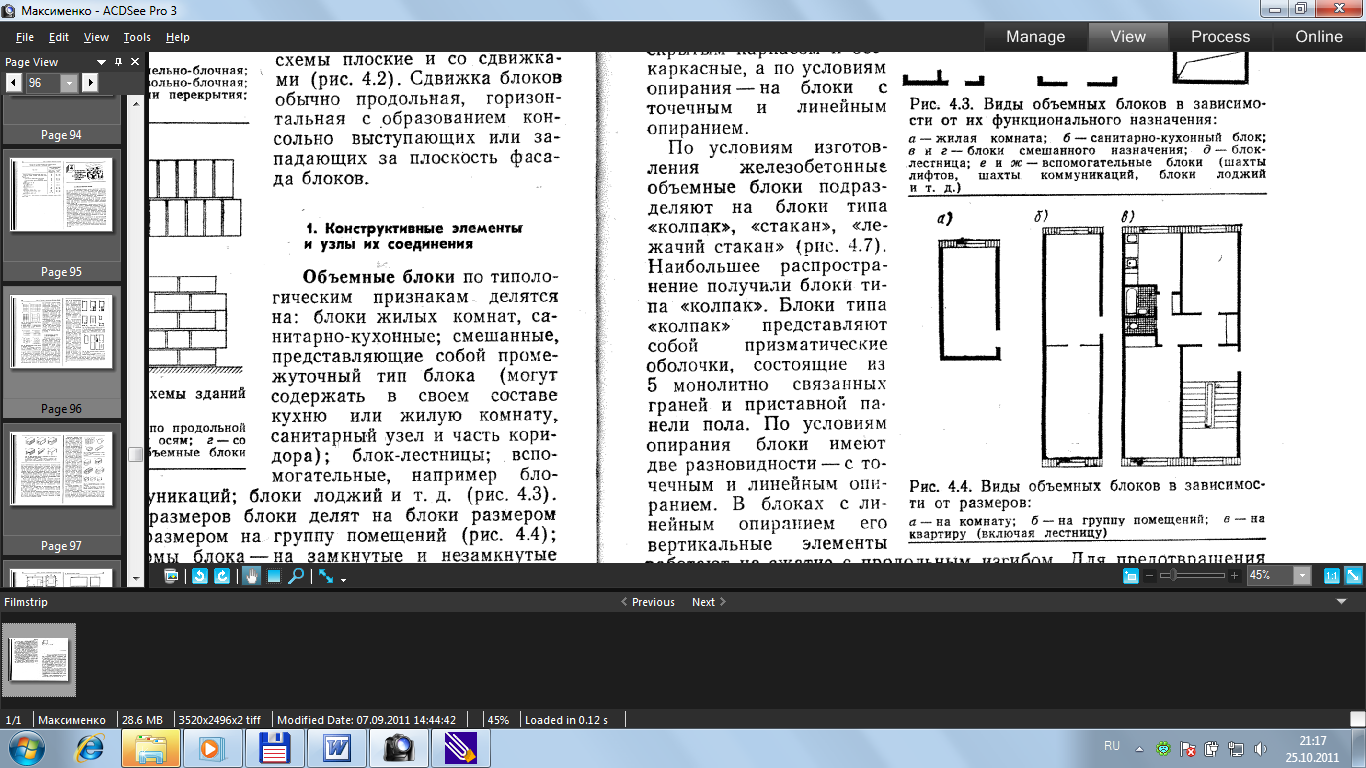1366x768 pixels.
Task: Open the 45% zoom level dropdown
Action: (x=1301, y=576)
